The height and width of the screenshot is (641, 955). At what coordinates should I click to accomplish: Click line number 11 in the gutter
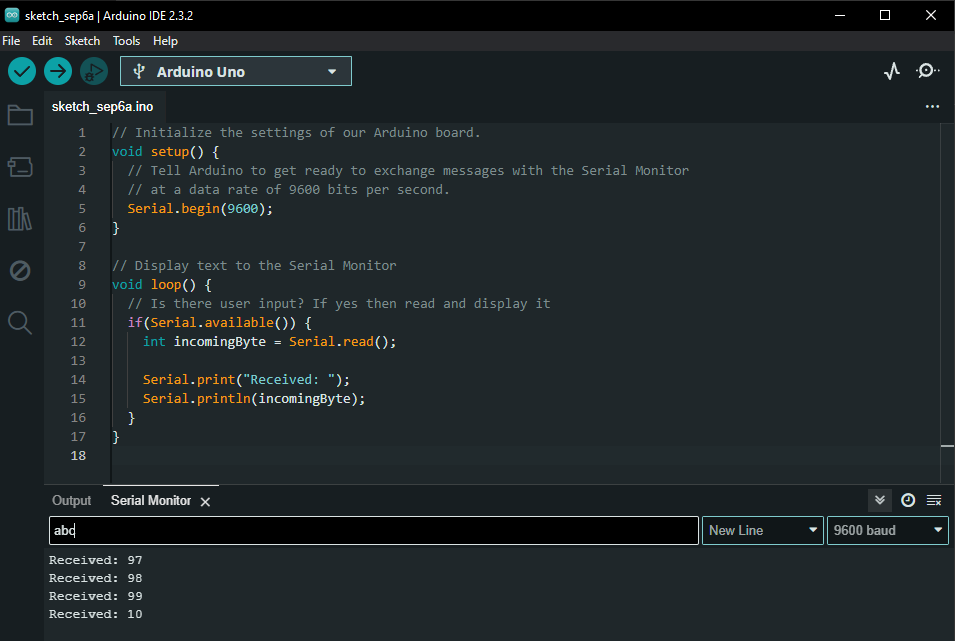[x=78, y=322]
